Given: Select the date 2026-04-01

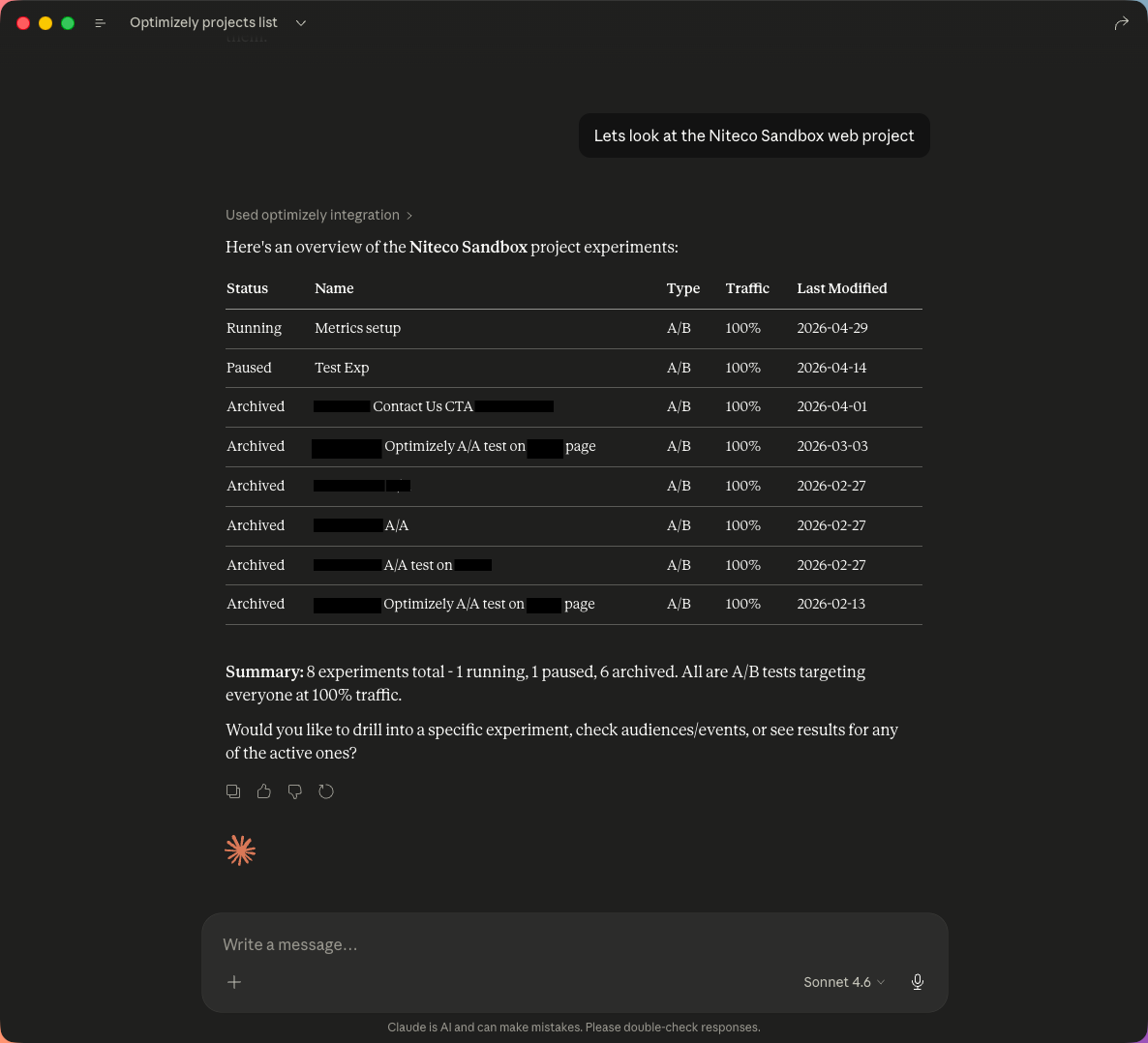Looking at the screenshot, I should coord(831,406).
